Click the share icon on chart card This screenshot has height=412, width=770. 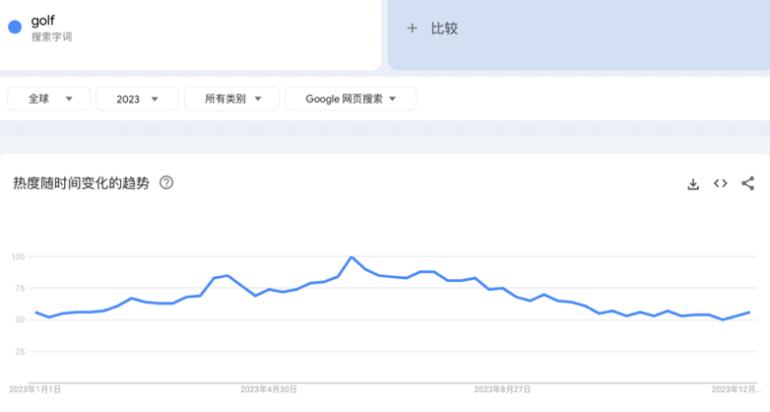pyautogui.click(x=748, y=184)
